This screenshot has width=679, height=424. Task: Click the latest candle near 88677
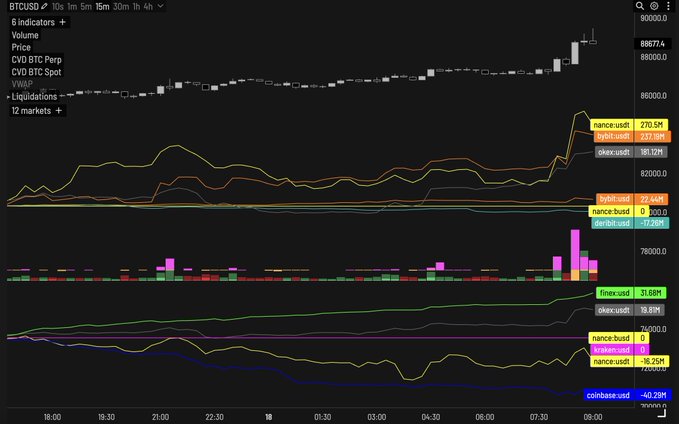point(593,42)
